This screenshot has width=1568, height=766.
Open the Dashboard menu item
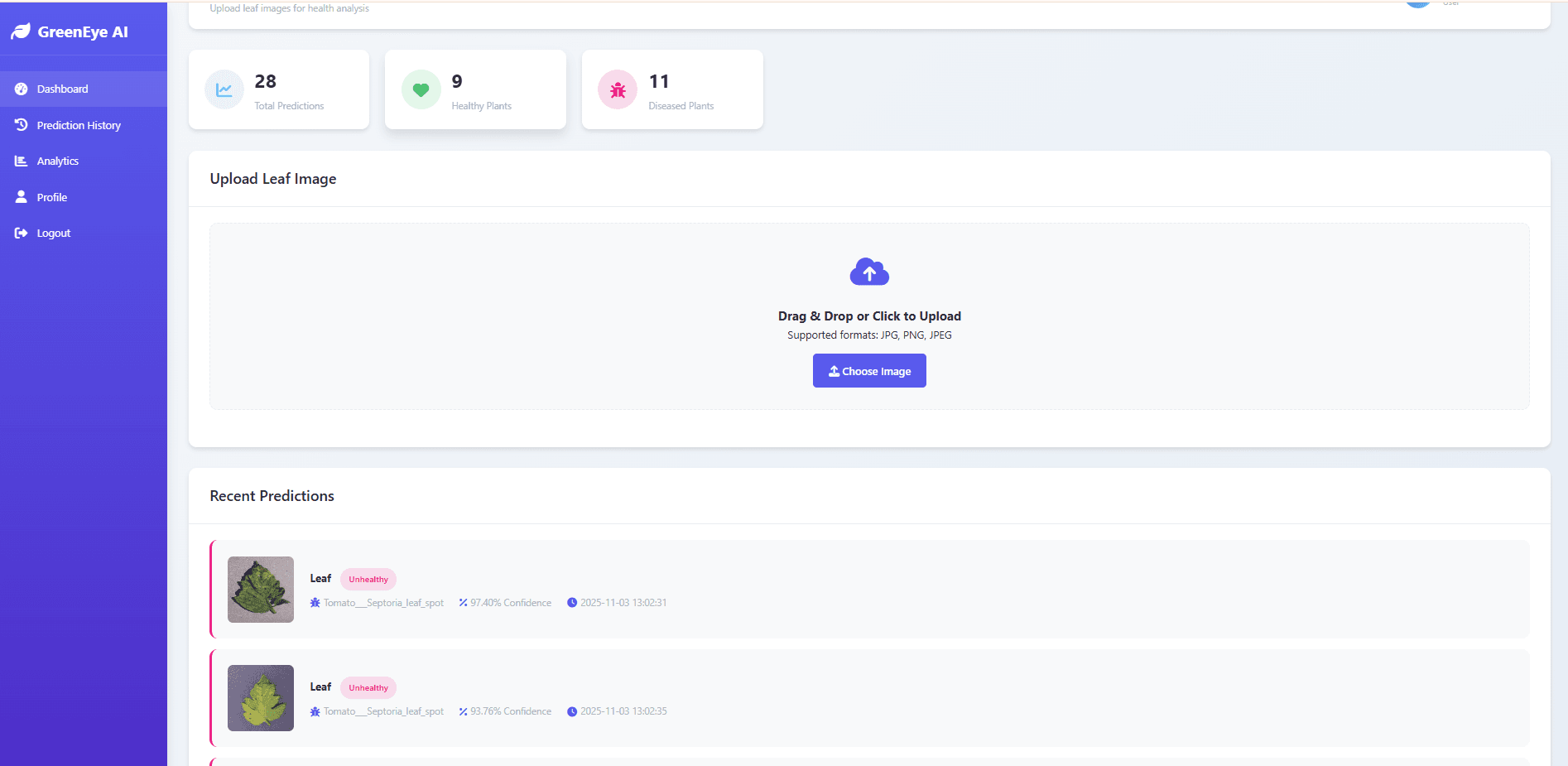[x=62, y=89]
